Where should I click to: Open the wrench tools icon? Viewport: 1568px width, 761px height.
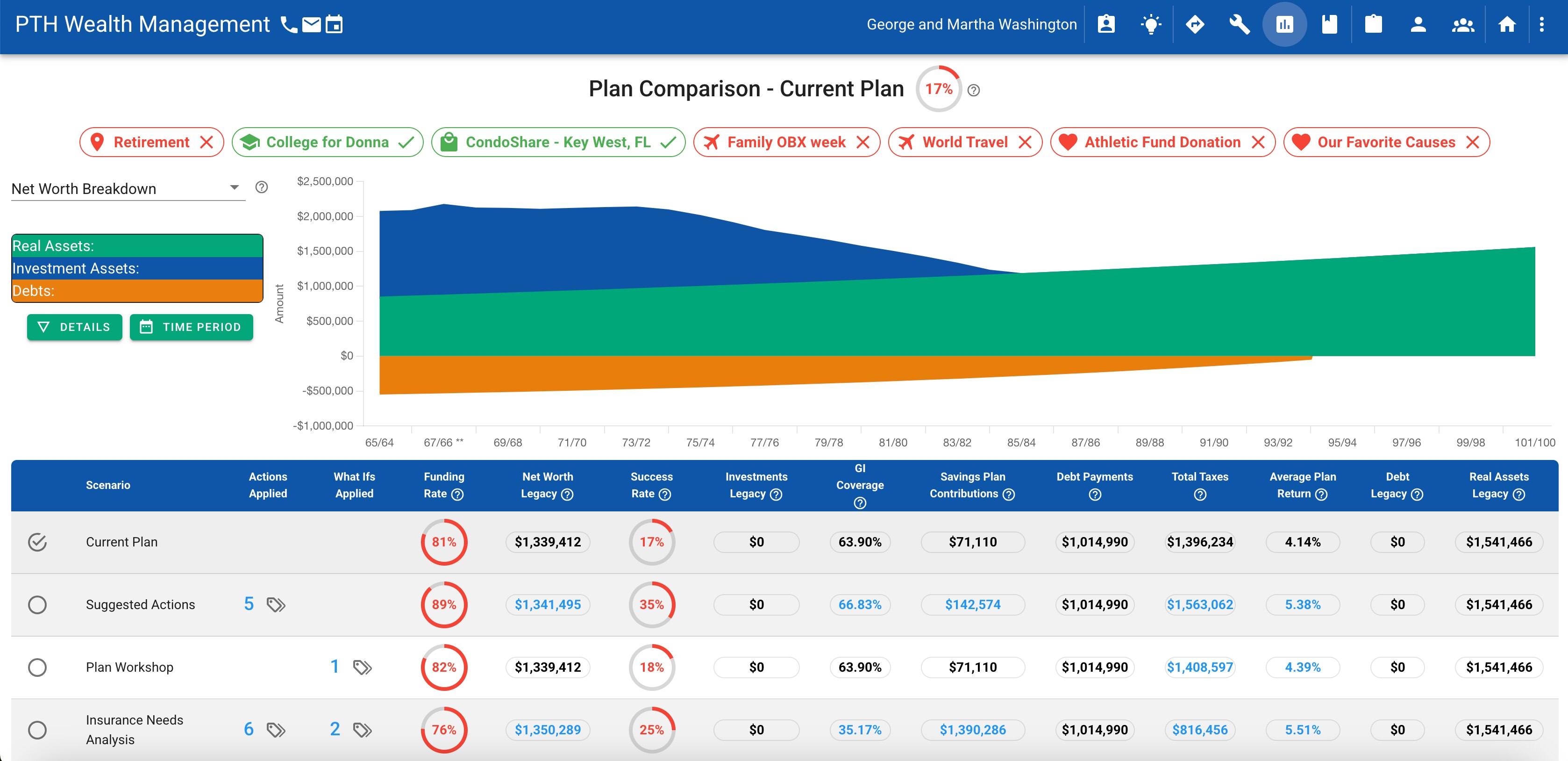click(x=1239, y=25)
